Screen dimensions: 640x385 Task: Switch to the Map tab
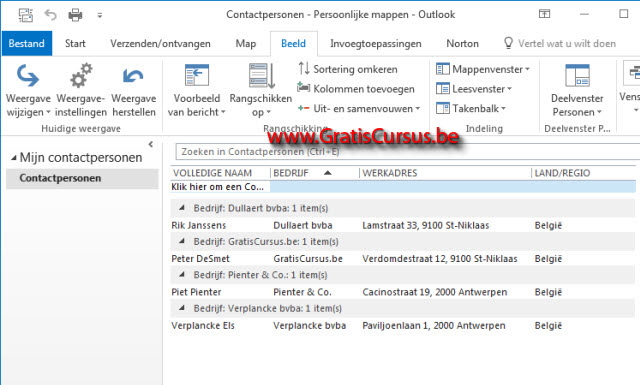coord(246,43)
